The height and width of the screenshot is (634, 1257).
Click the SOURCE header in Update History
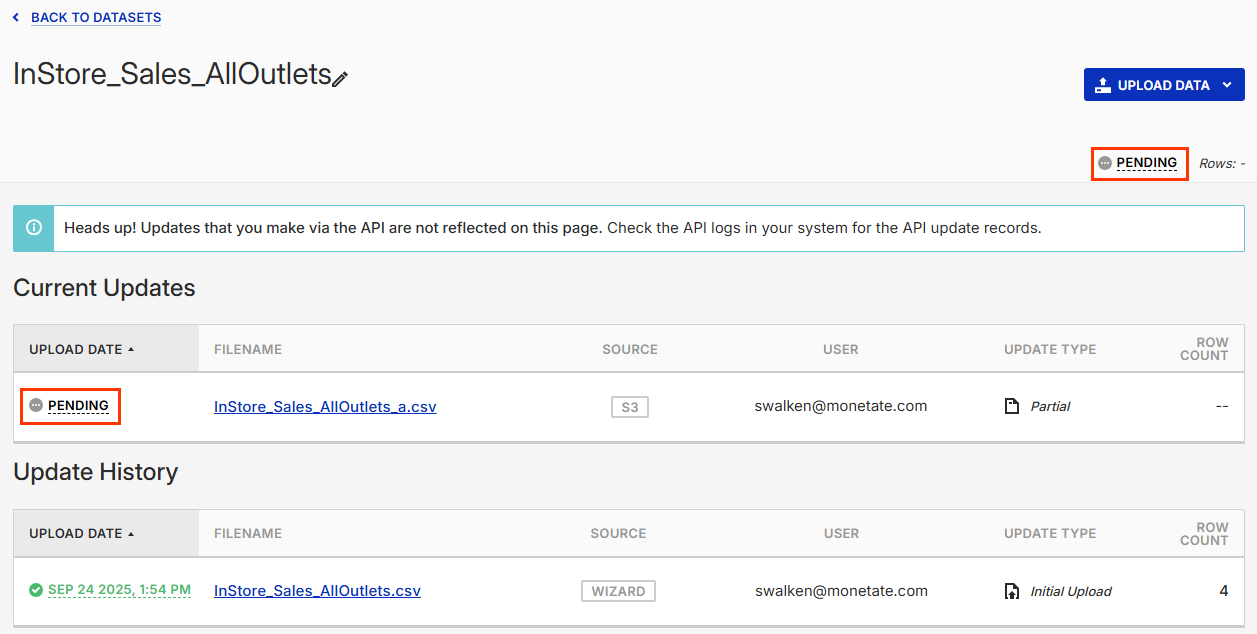[x=618, y=533]
